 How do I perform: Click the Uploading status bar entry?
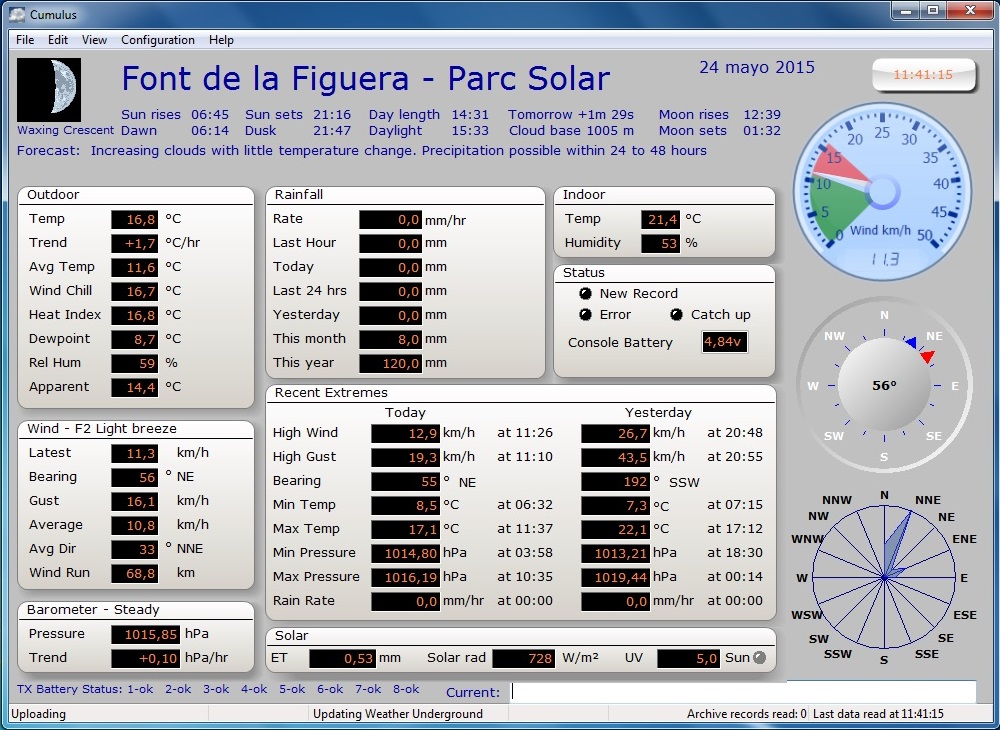(x=38, y=714)
